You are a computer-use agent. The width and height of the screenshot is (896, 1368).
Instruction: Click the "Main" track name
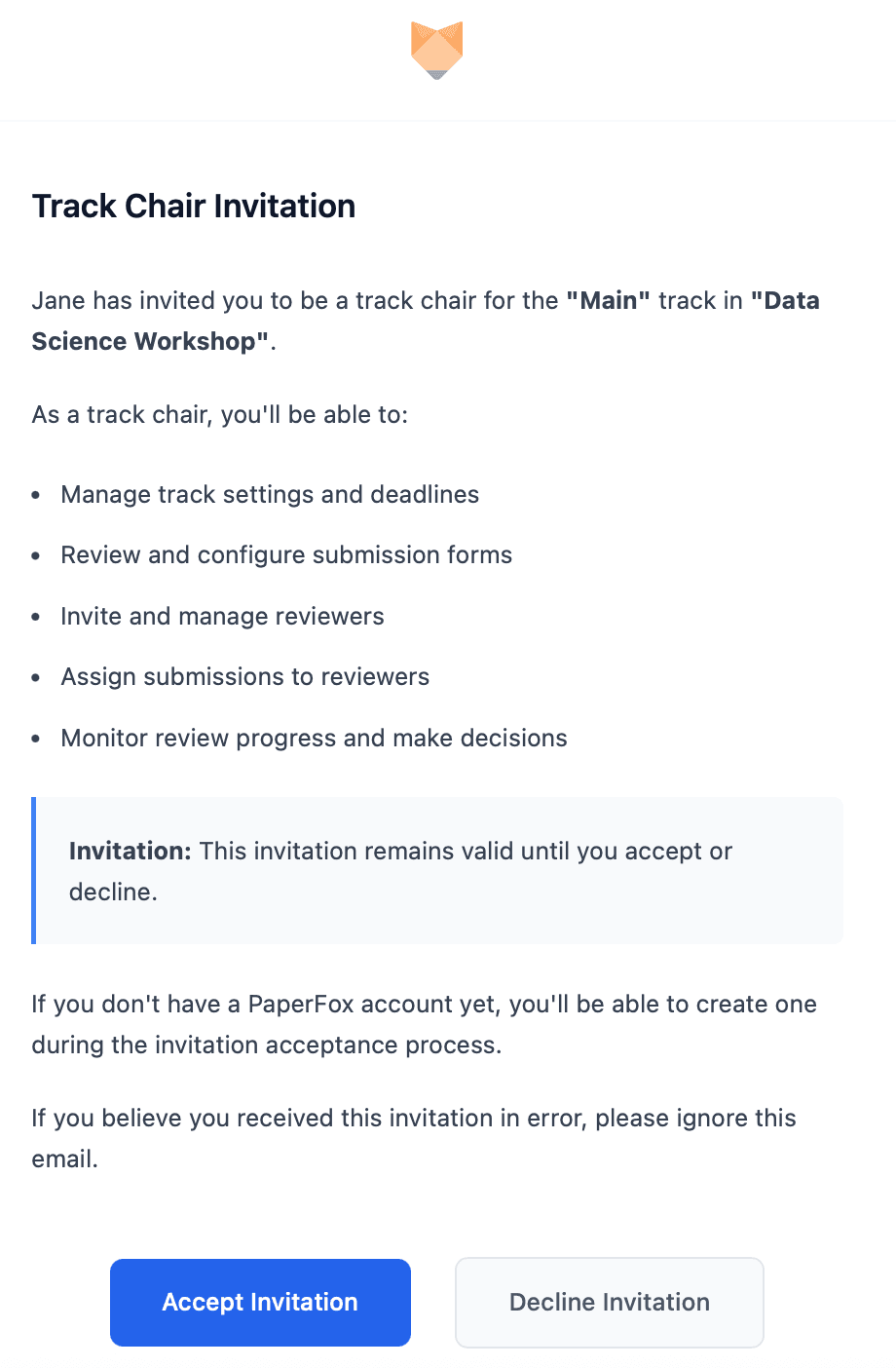(607, 300)
